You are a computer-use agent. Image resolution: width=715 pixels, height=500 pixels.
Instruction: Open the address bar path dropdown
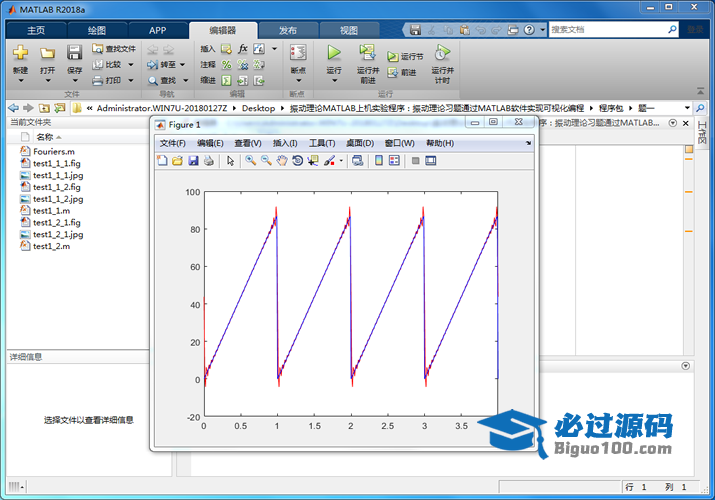[x=687, y=108]
